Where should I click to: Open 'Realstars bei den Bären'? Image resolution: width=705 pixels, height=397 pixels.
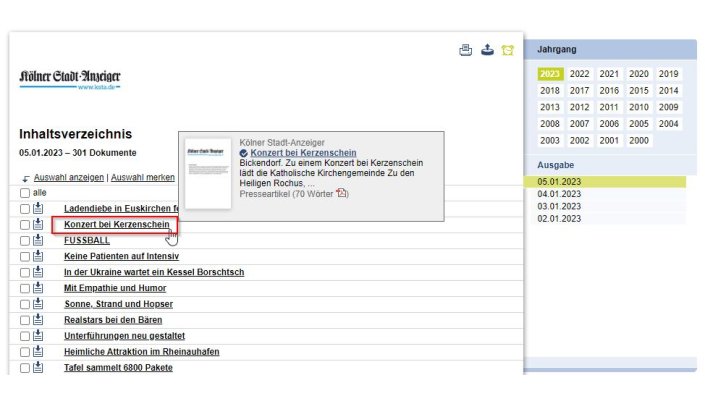[113, 320]
